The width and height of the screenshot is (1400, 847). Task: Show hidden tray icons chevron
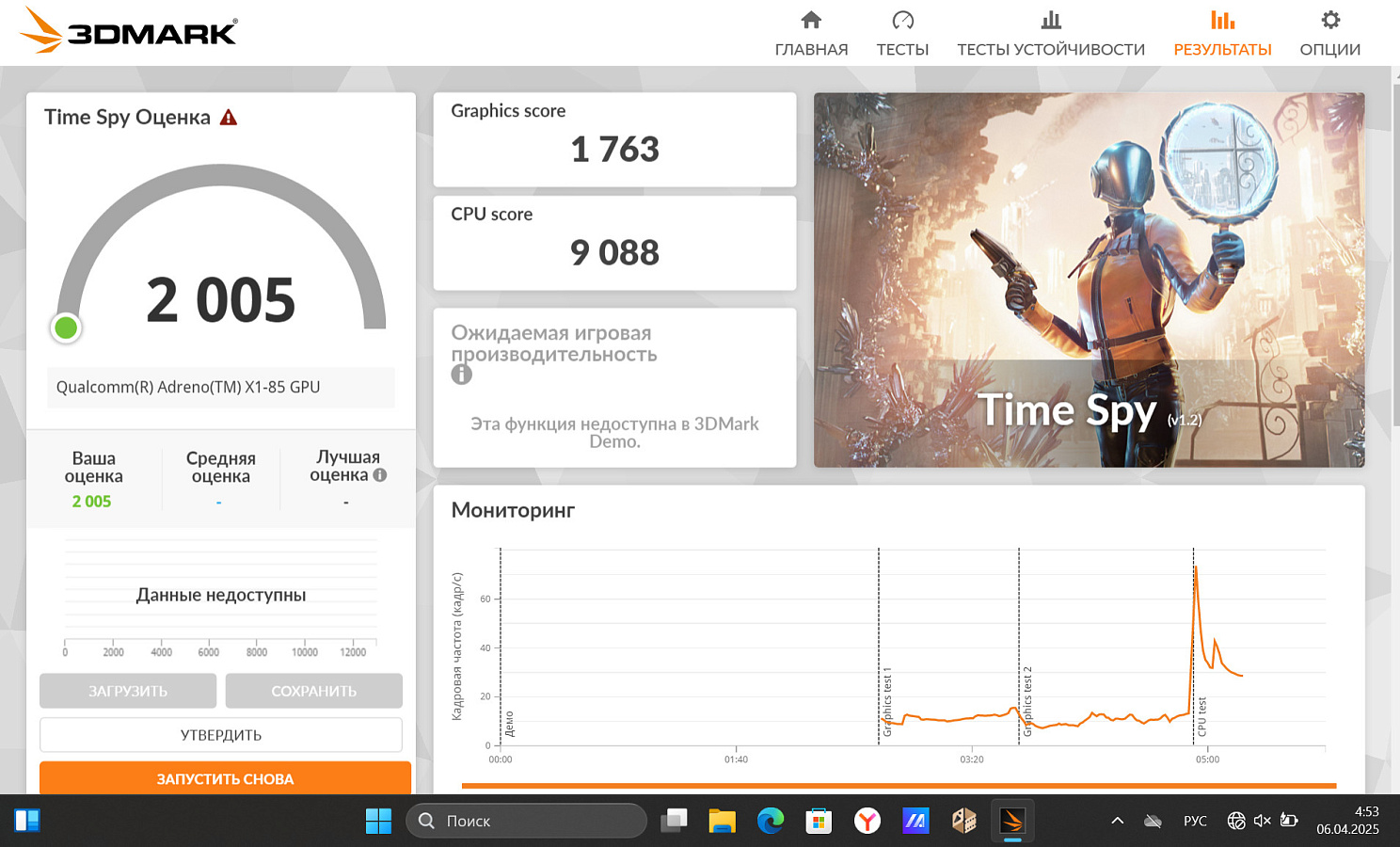click(x=1118, y=821)
